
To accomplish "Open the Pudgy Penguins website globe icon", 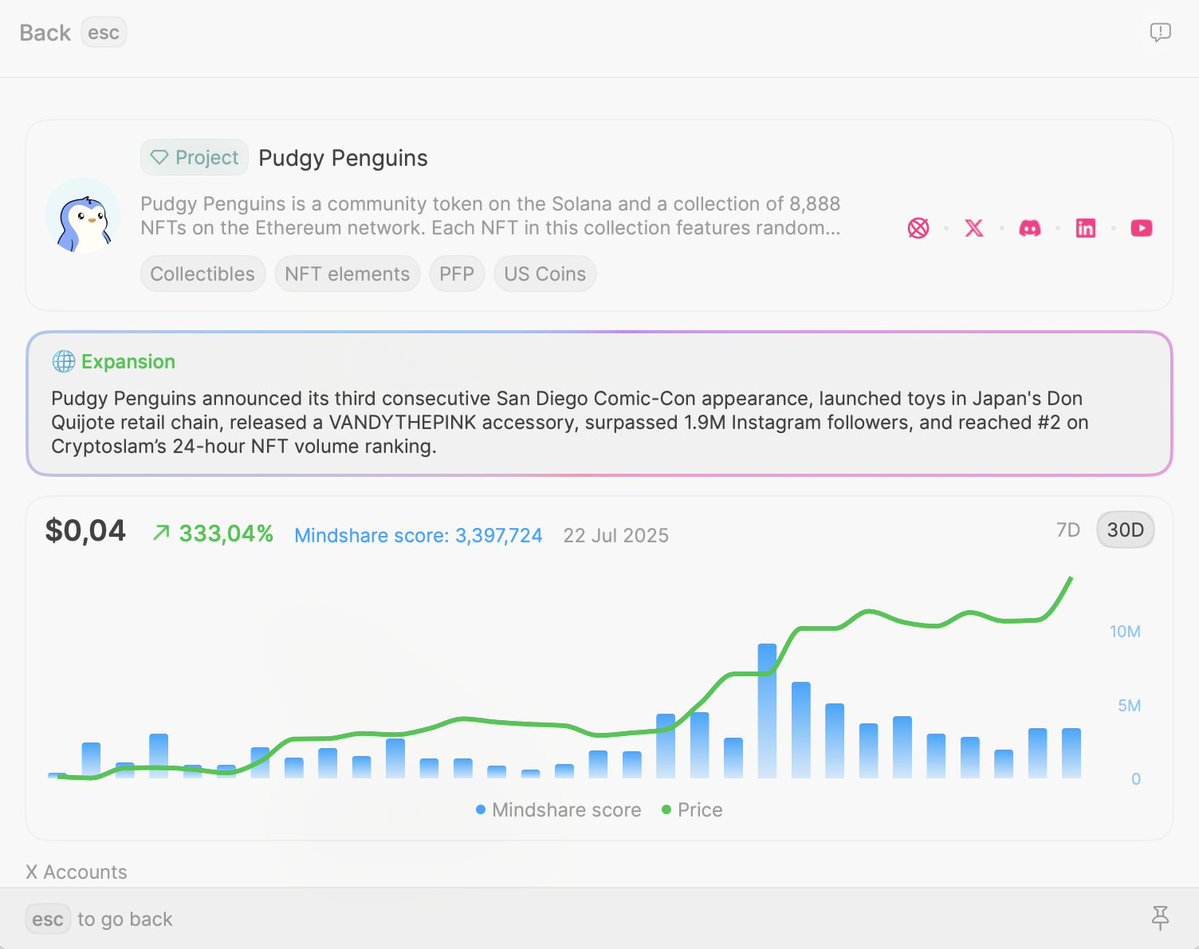I will click(x=918, y=228).
